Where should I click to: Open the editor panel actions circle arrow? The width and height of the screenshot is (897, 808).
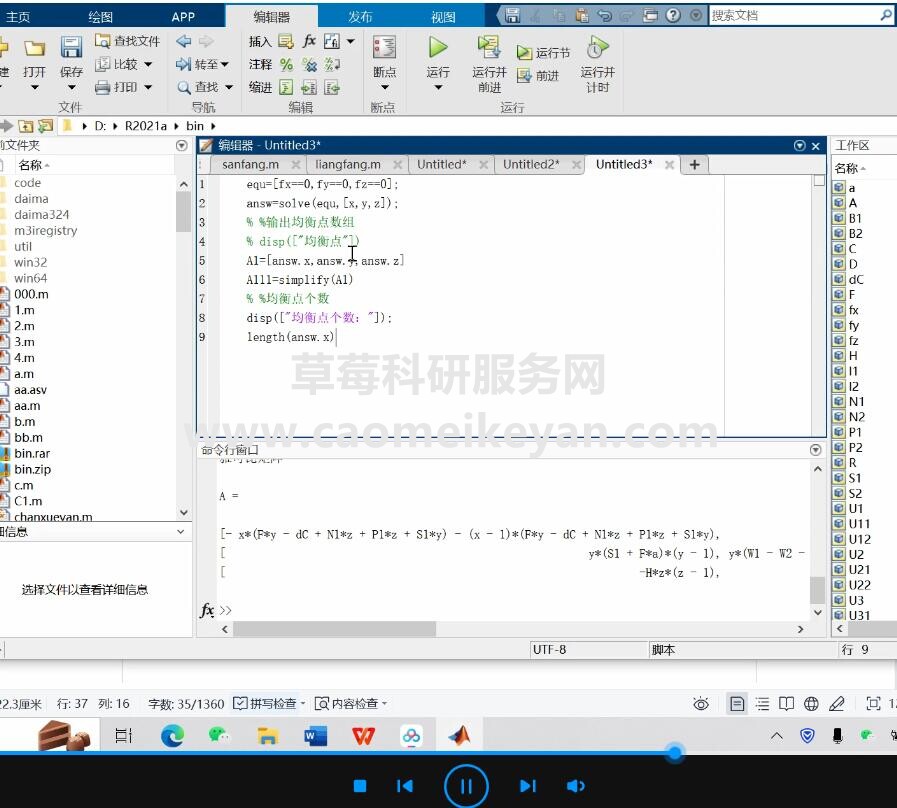pos(800,145)
